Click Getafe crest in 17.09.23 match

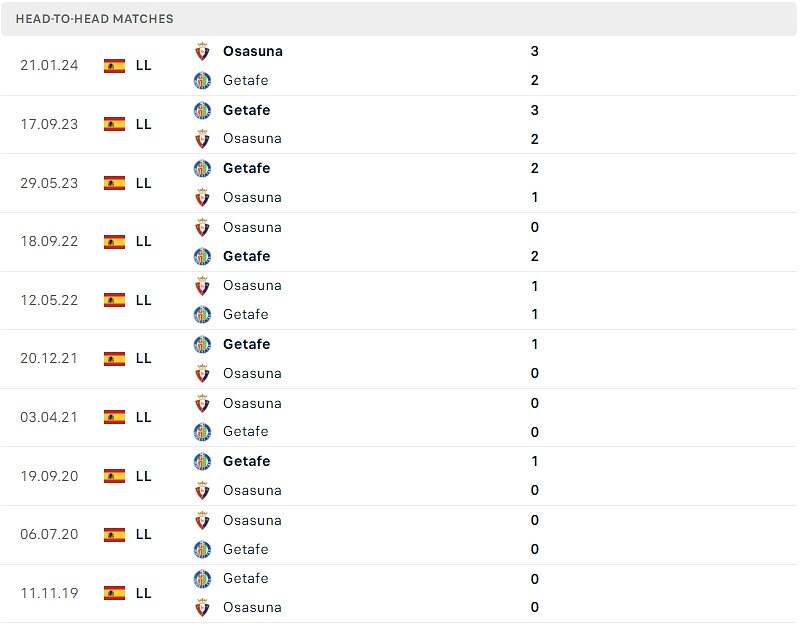click(x=202, y=110)
